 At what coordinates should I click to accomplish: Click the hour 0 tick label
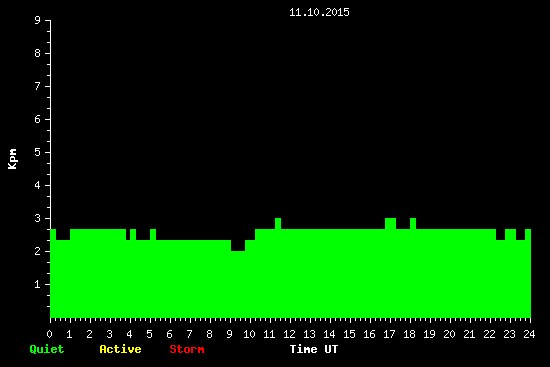[x=49, y=334]
